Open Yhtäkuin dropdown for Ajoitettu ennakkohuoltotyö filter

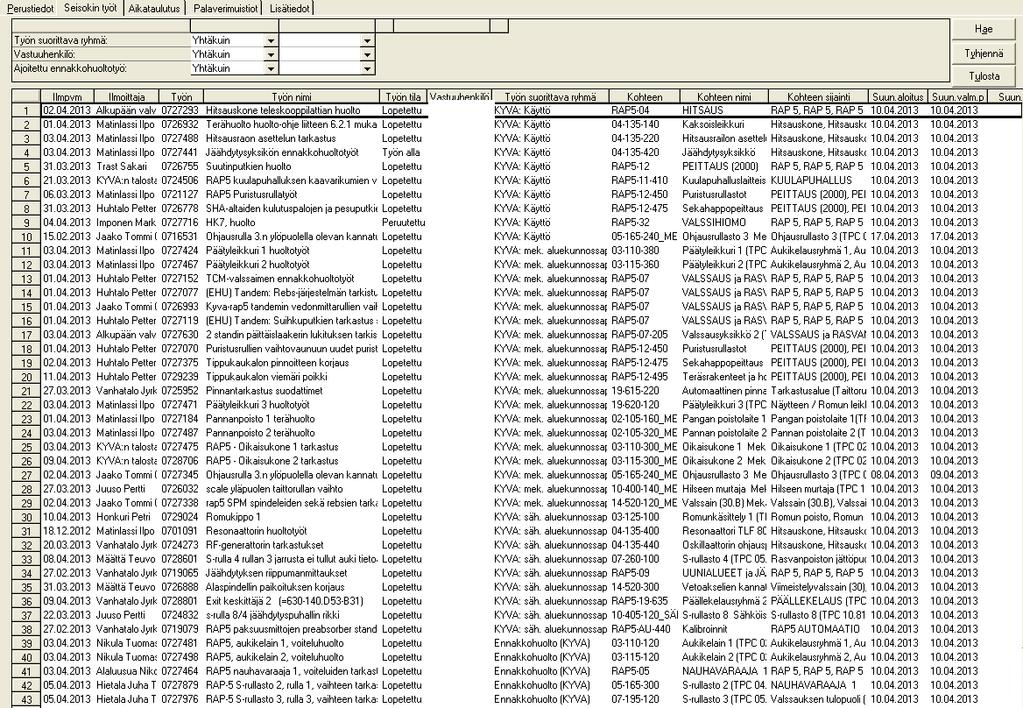tap(271, 68)
